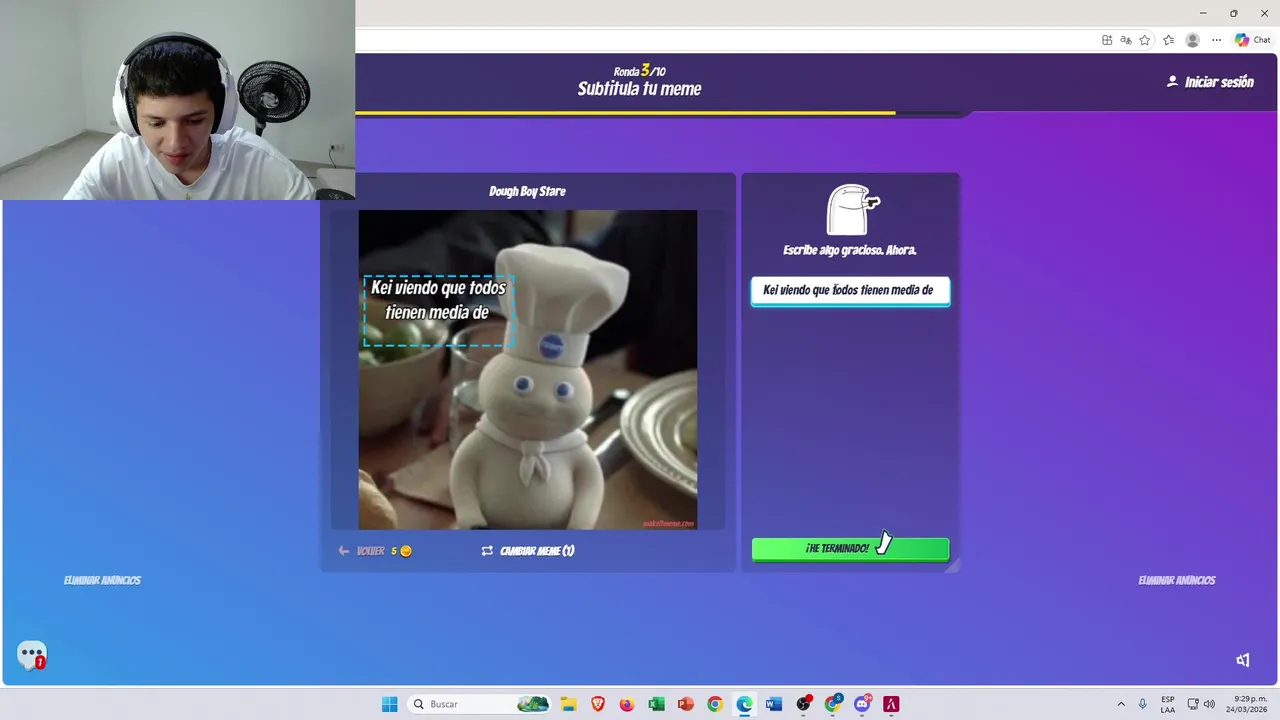
Task: Open PowerPoint from the taskbar
Action: (x=685, y=704)
